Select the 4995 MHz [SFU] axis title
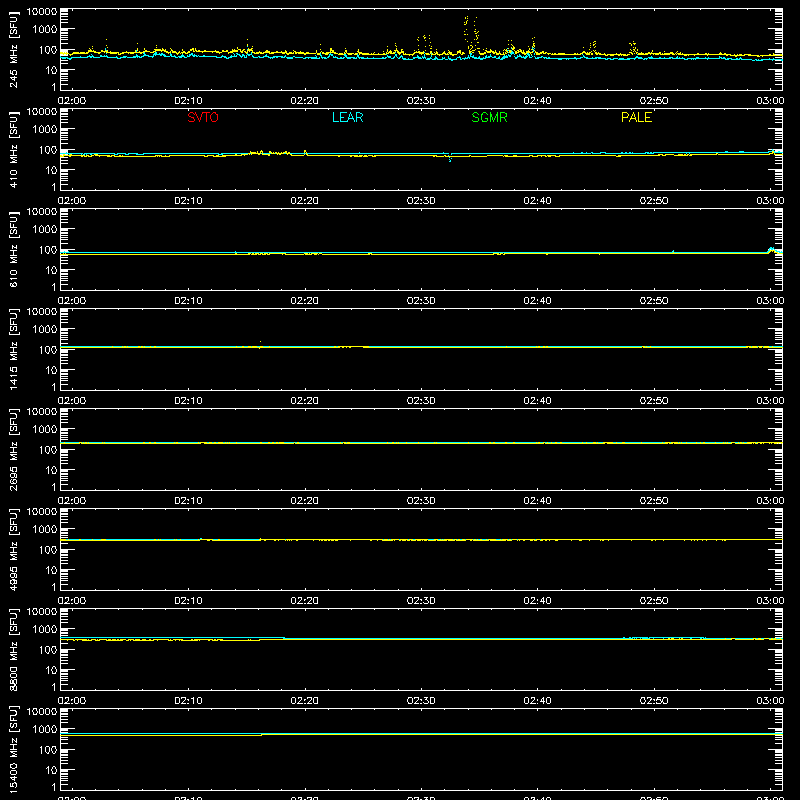800x800 pixels. click(13, 549)
